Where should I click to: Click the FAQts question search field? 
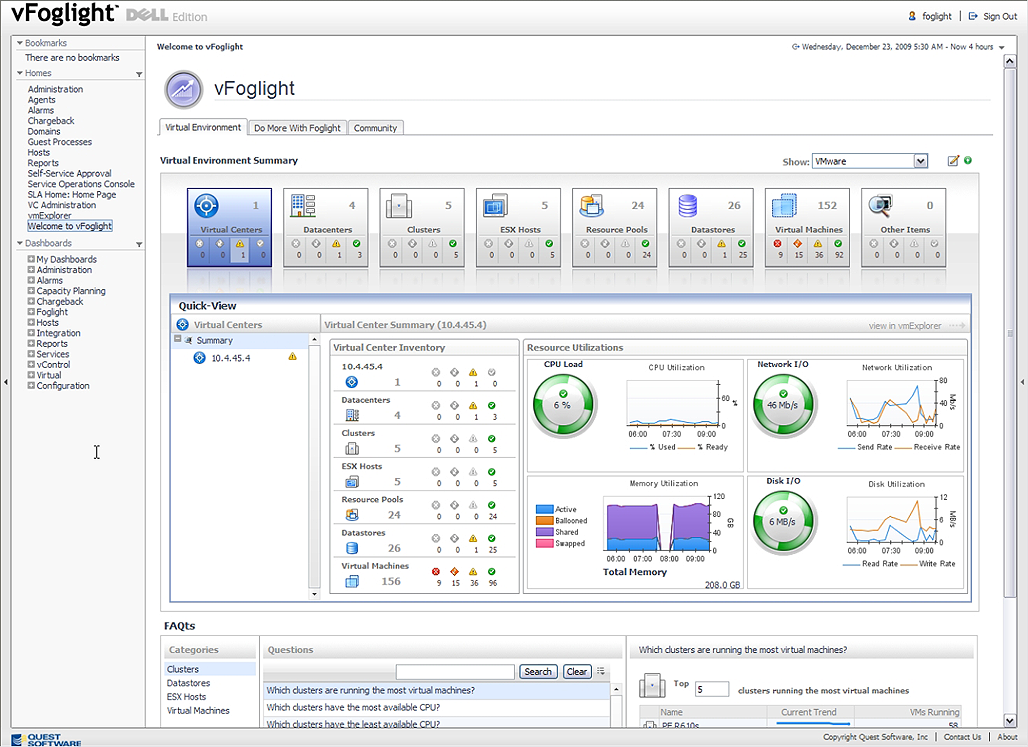(x=455, y=672)
